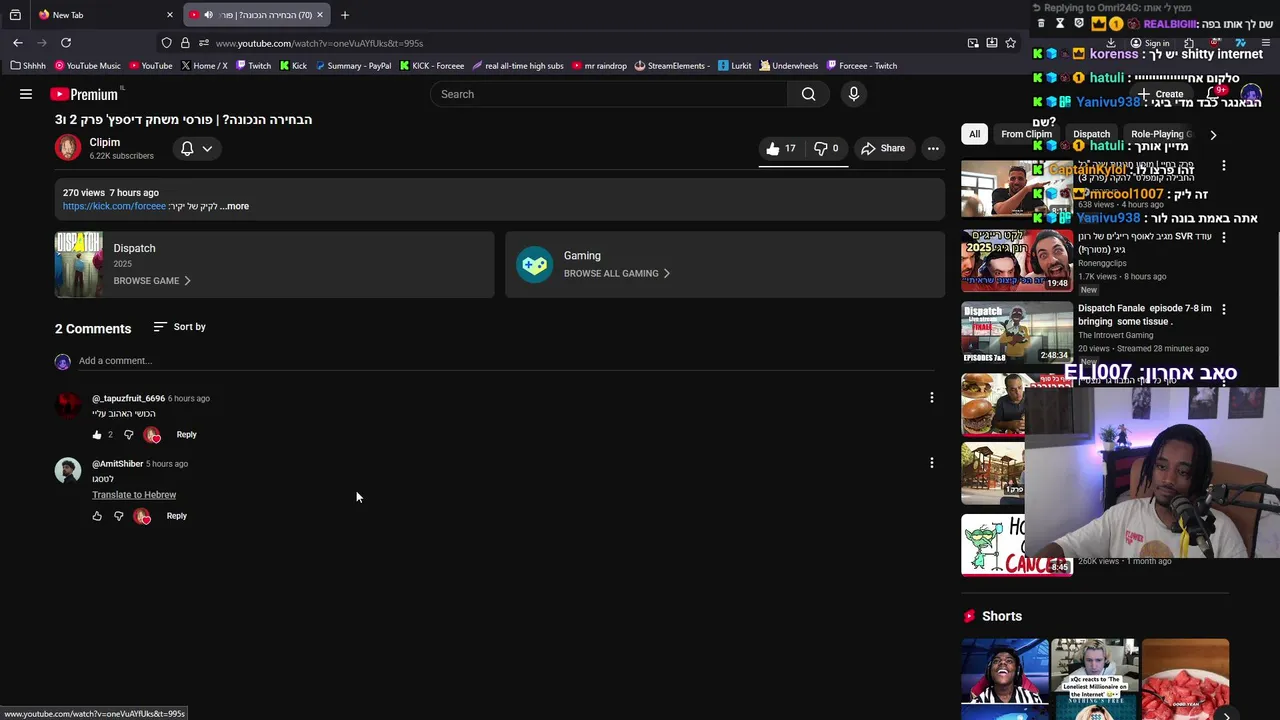Like the video showing 17 likes
The height and width of the screenshot is (720, 1280).
coord(781,148)
